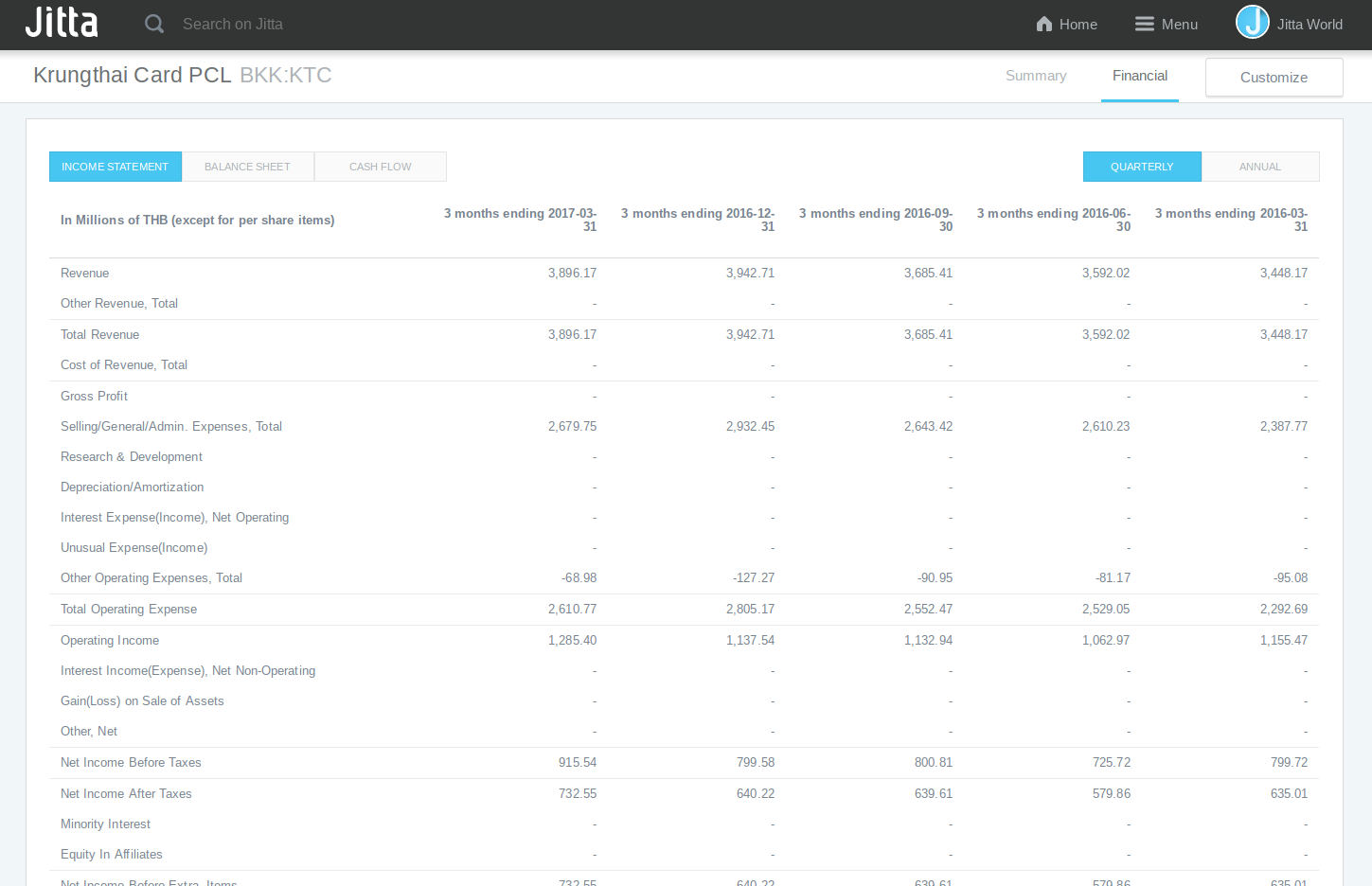Click the In Millions of THB header
Image resolution: width=1372 pixels, height=886 pixels.
pos(197,221)
